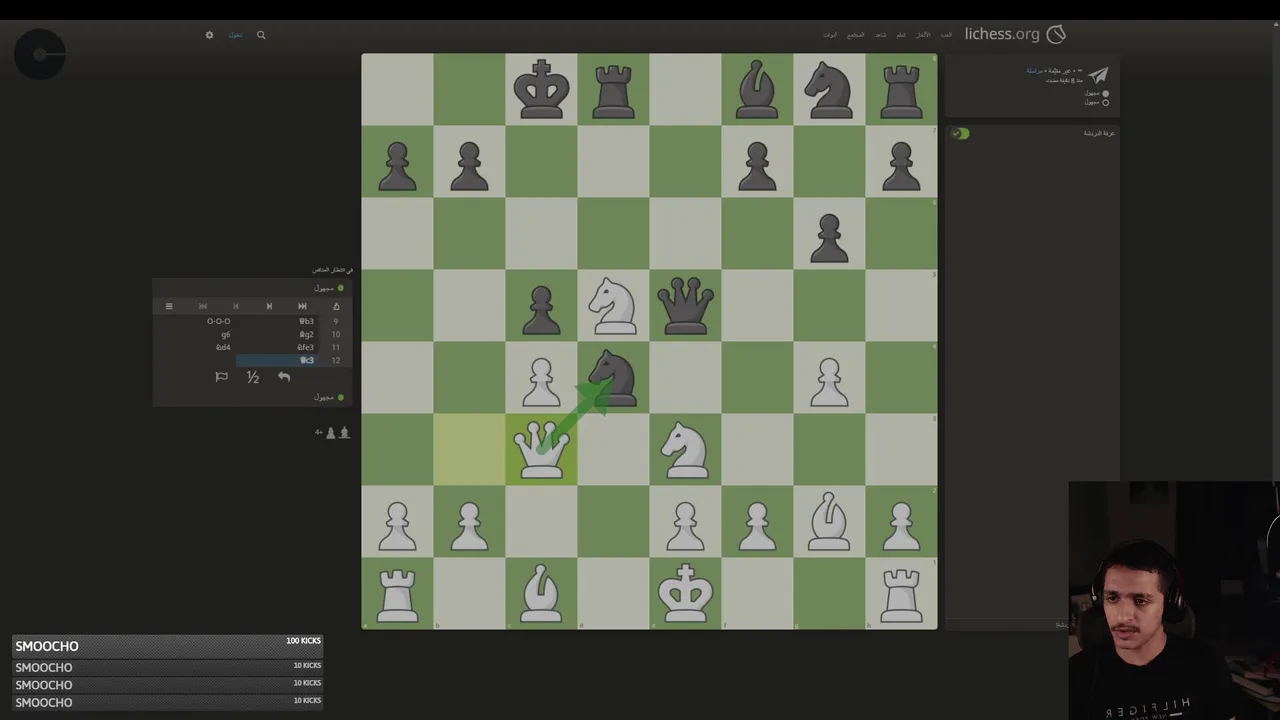This screenshot has width=1280, height=720.
Task: Toggle the chat room switch
Action: tap(960, 133)
